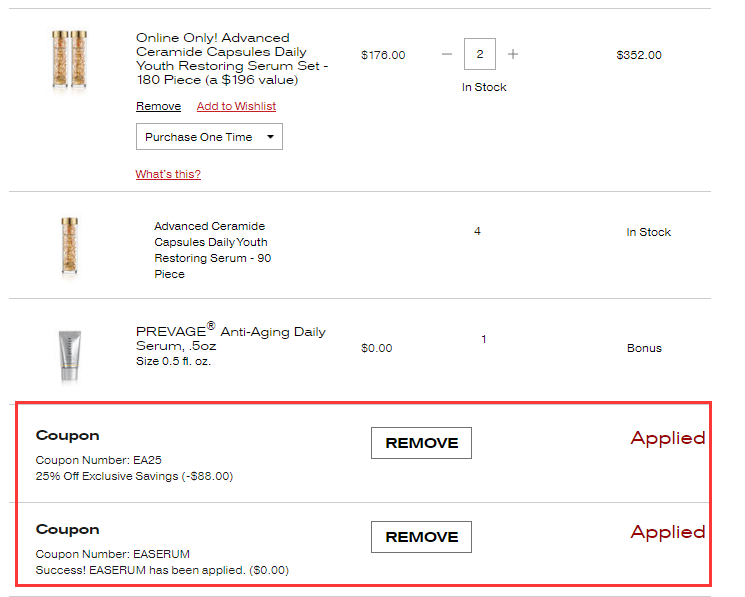Decrease quantity with the minus icon
Screen dimensions: 745x597
tap(447, 54)
